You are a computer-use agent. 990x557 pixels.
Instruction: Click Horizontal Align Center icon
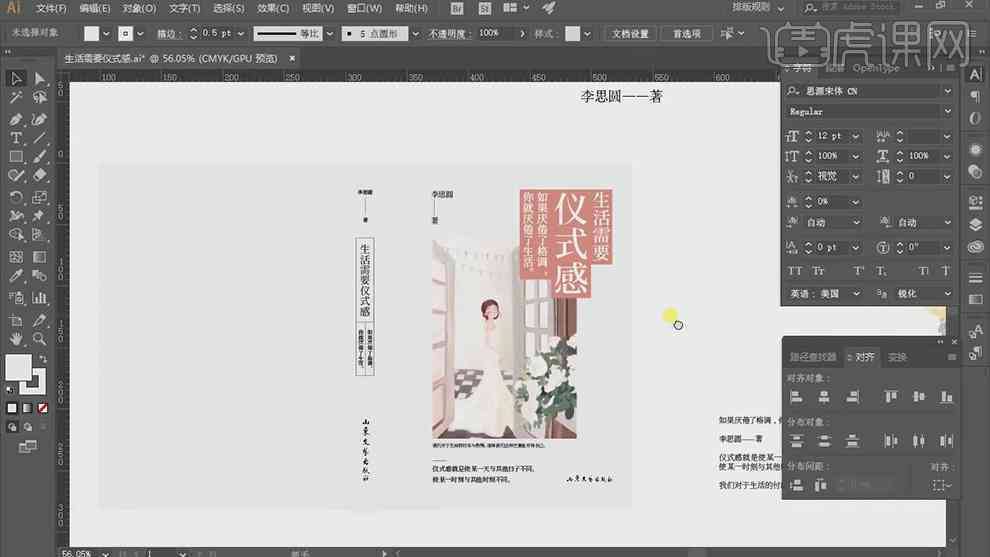click(824, 397)
